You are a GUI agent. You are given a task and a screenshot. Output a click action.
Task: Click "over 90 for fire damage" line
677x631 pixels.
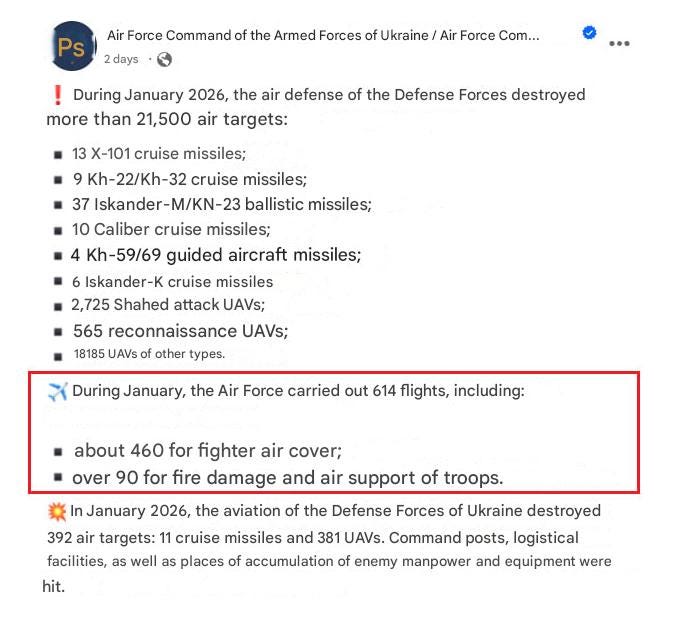point(288,478)
